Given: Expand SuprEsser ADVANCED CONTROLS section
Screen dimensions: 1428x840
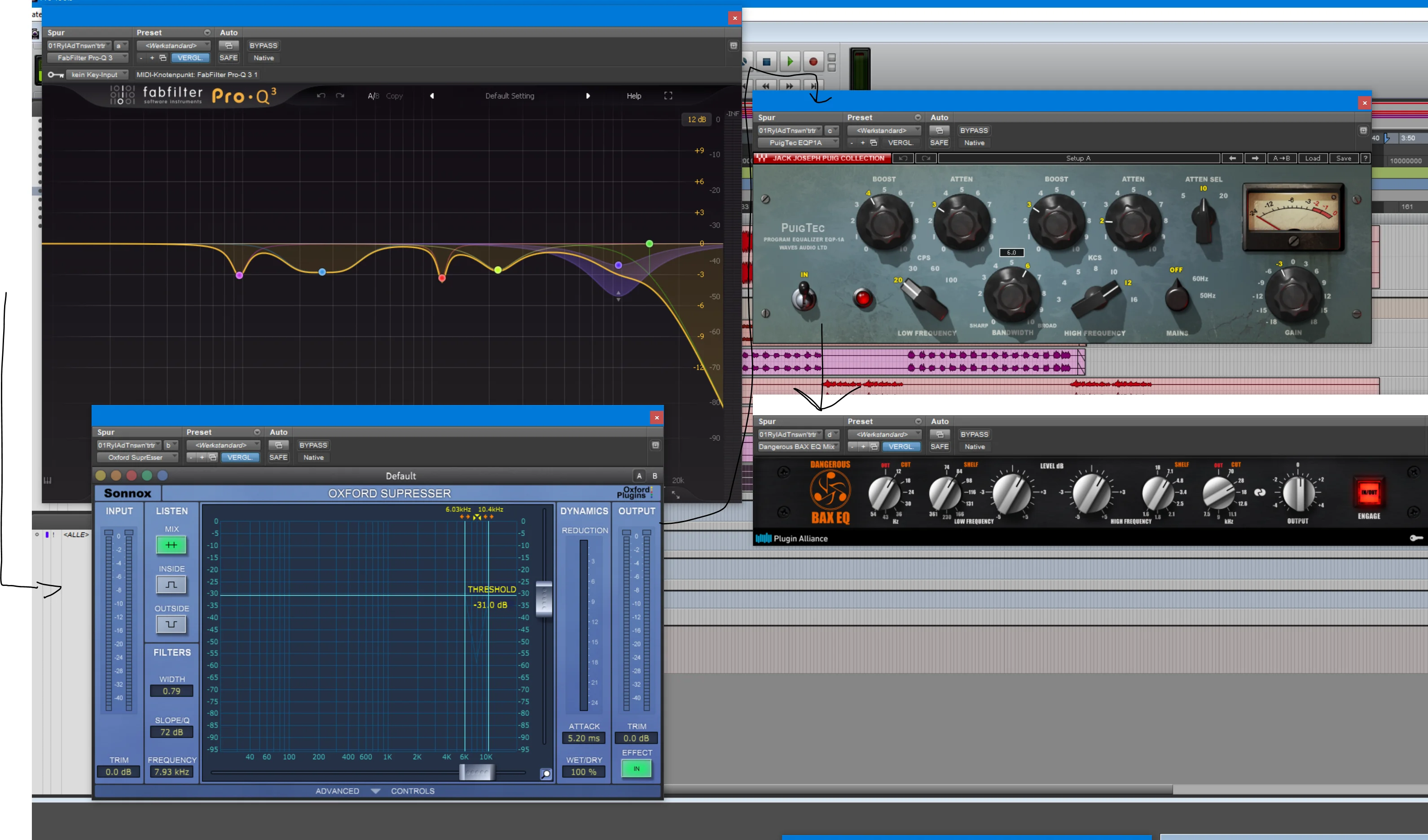Looking at the screenshot, I should (x=375, y=791).
